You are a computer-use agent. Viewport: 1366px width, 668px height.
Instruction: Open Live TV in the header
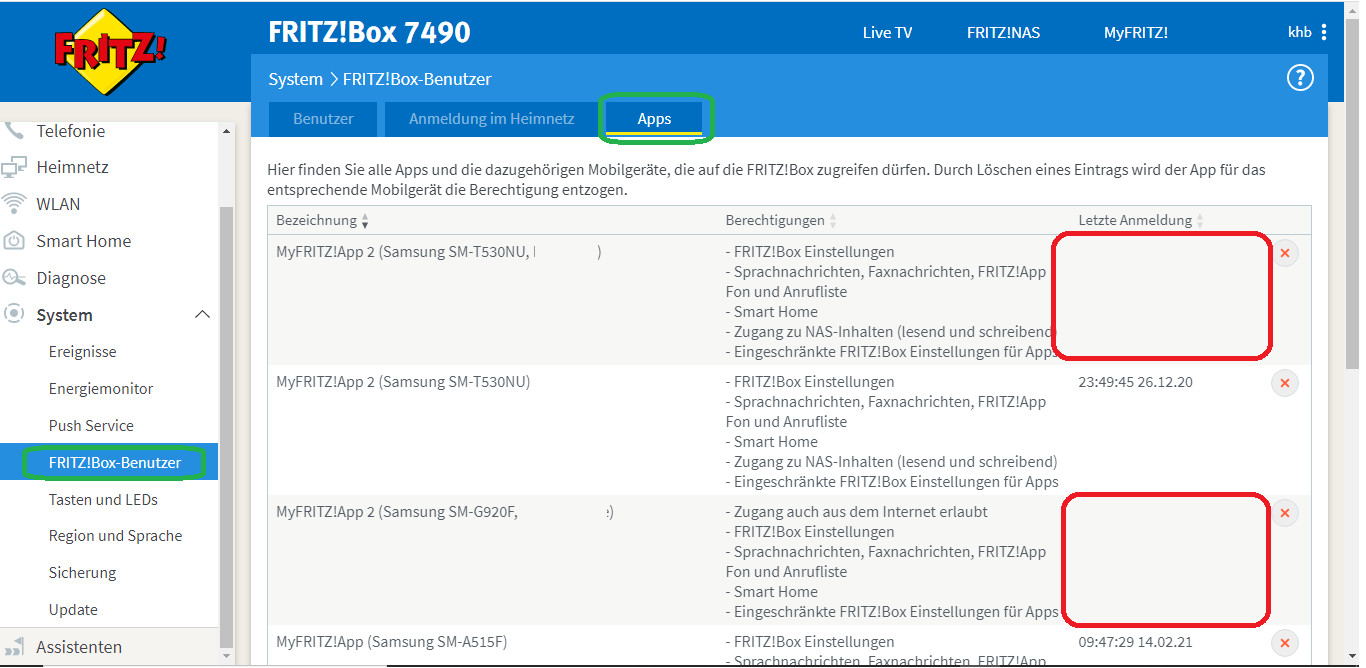coord(887,32)
